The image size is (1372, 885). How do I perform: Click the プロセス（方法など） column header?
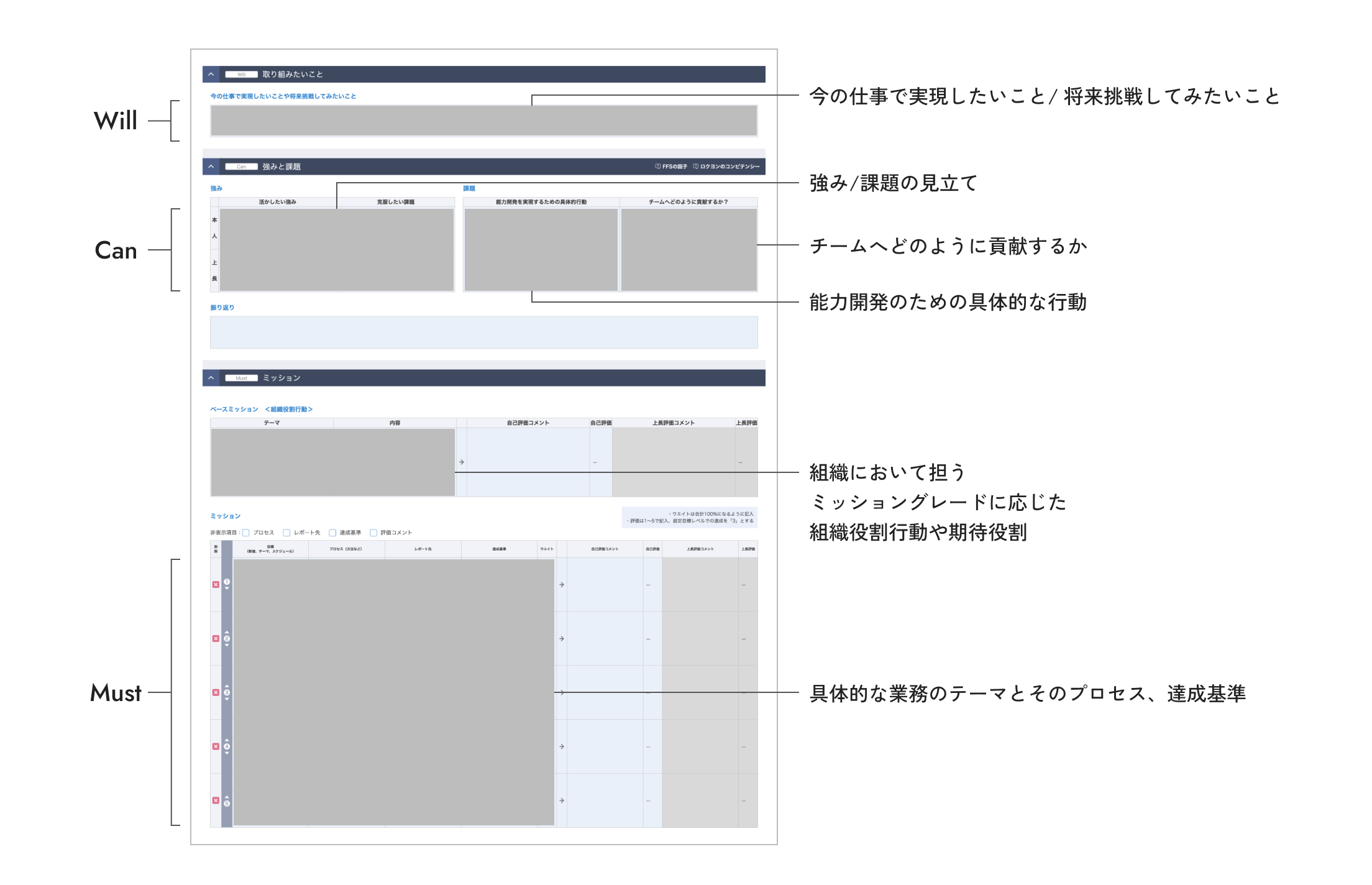346,549
